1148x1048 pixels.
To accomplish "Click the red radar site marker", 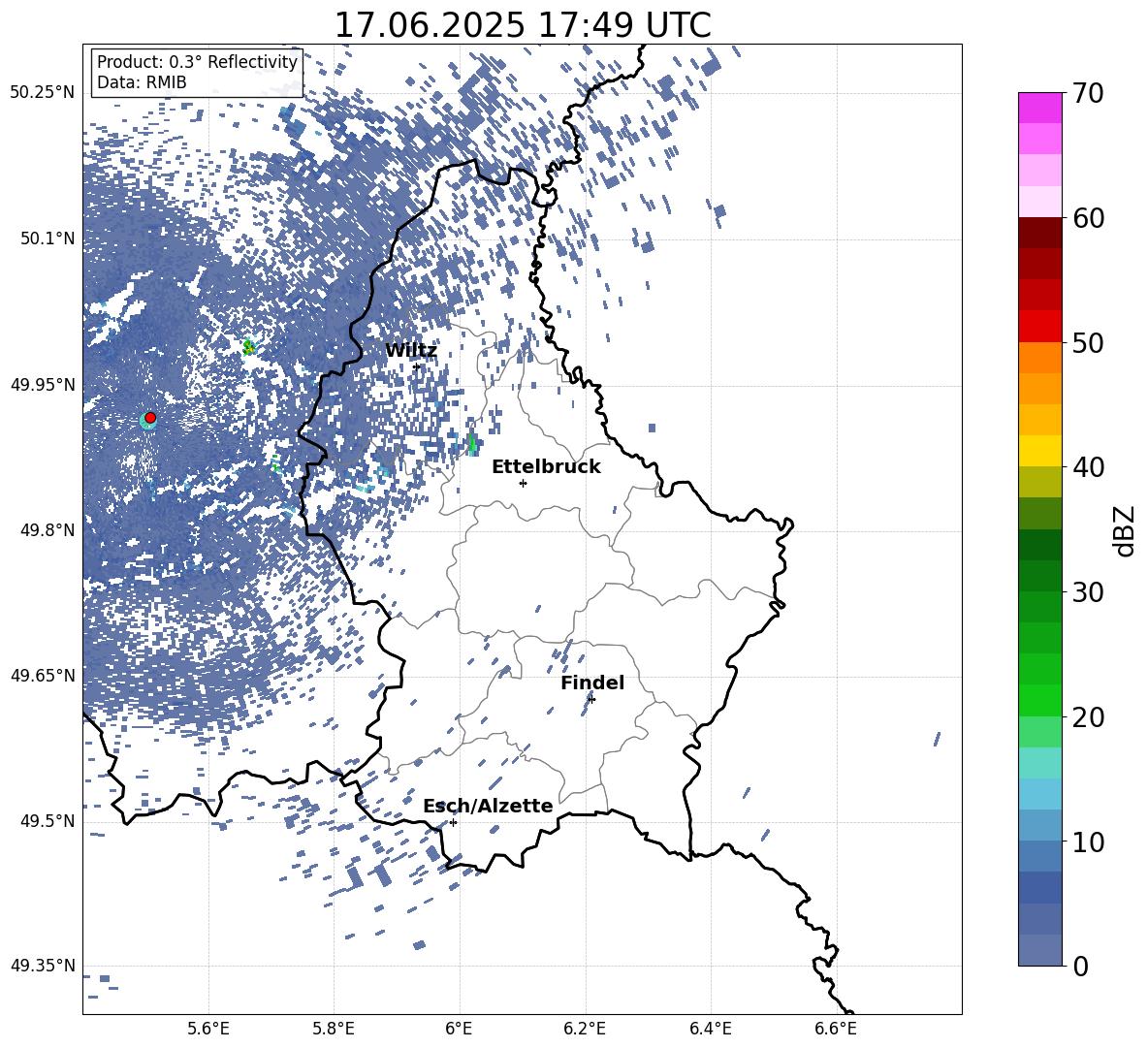I will [150, 418].
